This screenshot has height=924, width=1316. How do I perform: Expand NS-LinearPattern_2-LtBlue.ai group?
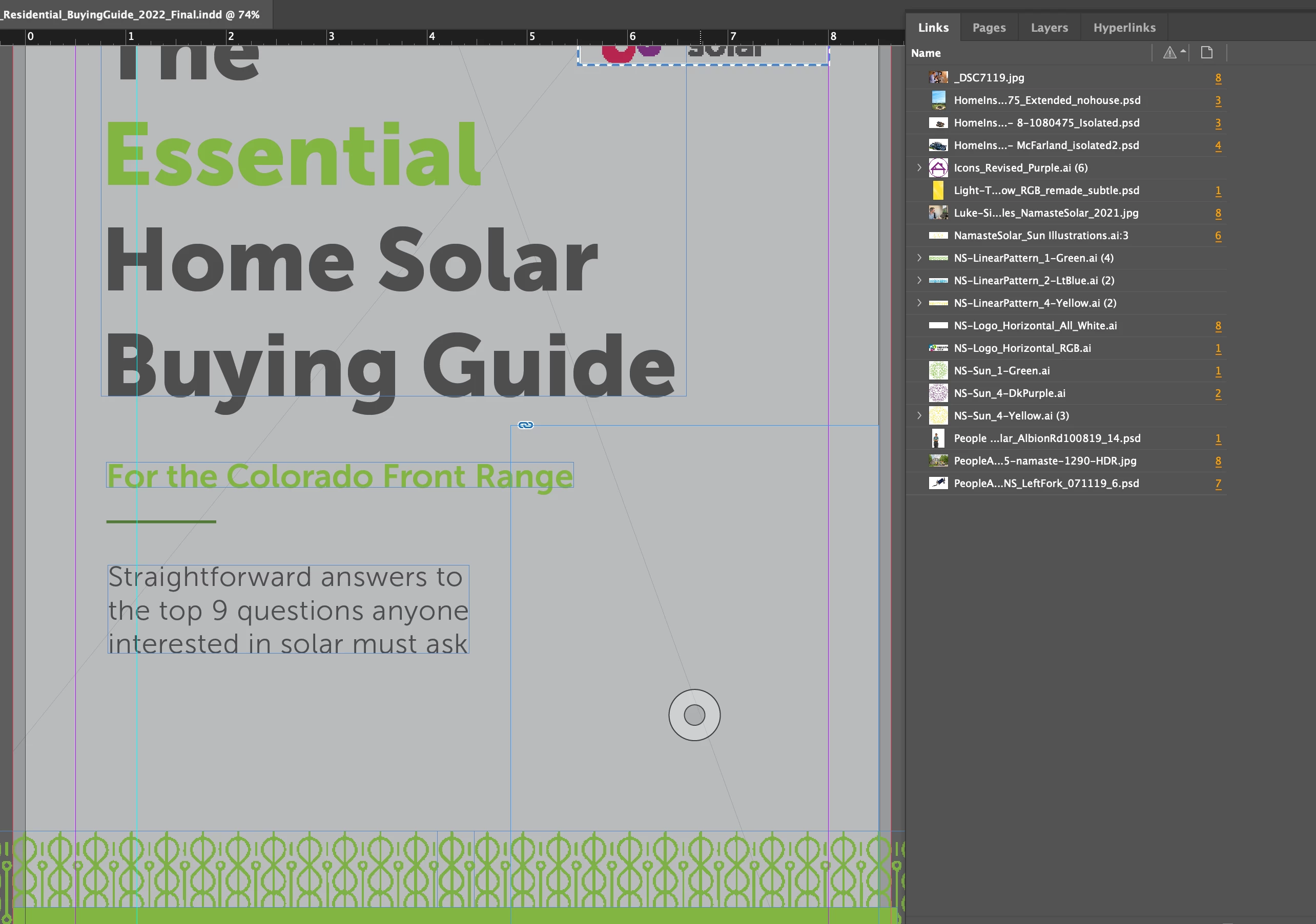pyautogui.click(x=919, y=280)
